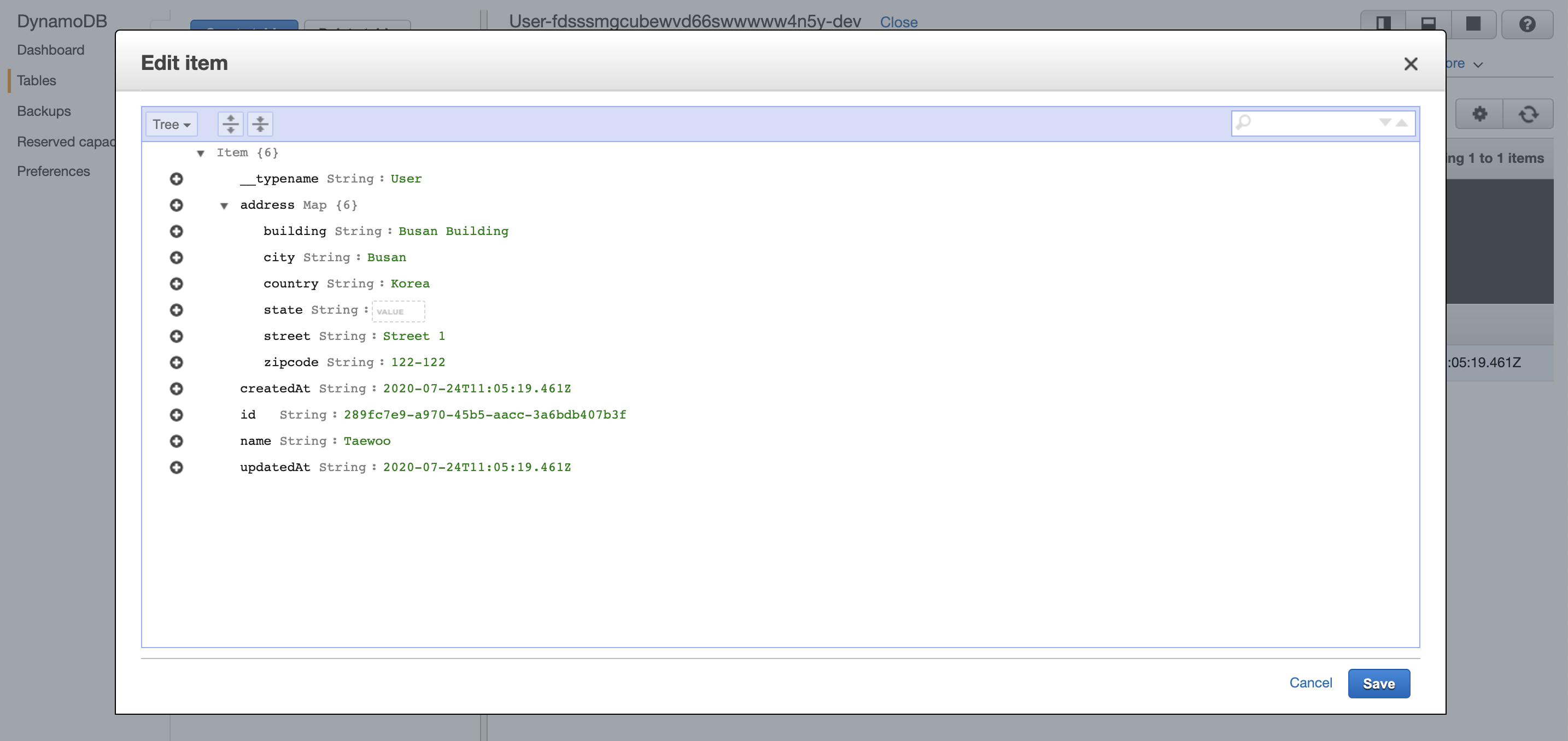Image resolution: width=1568 pixels, height=741 pixels.
Task: Click the String type of id field
Action: 303,415
